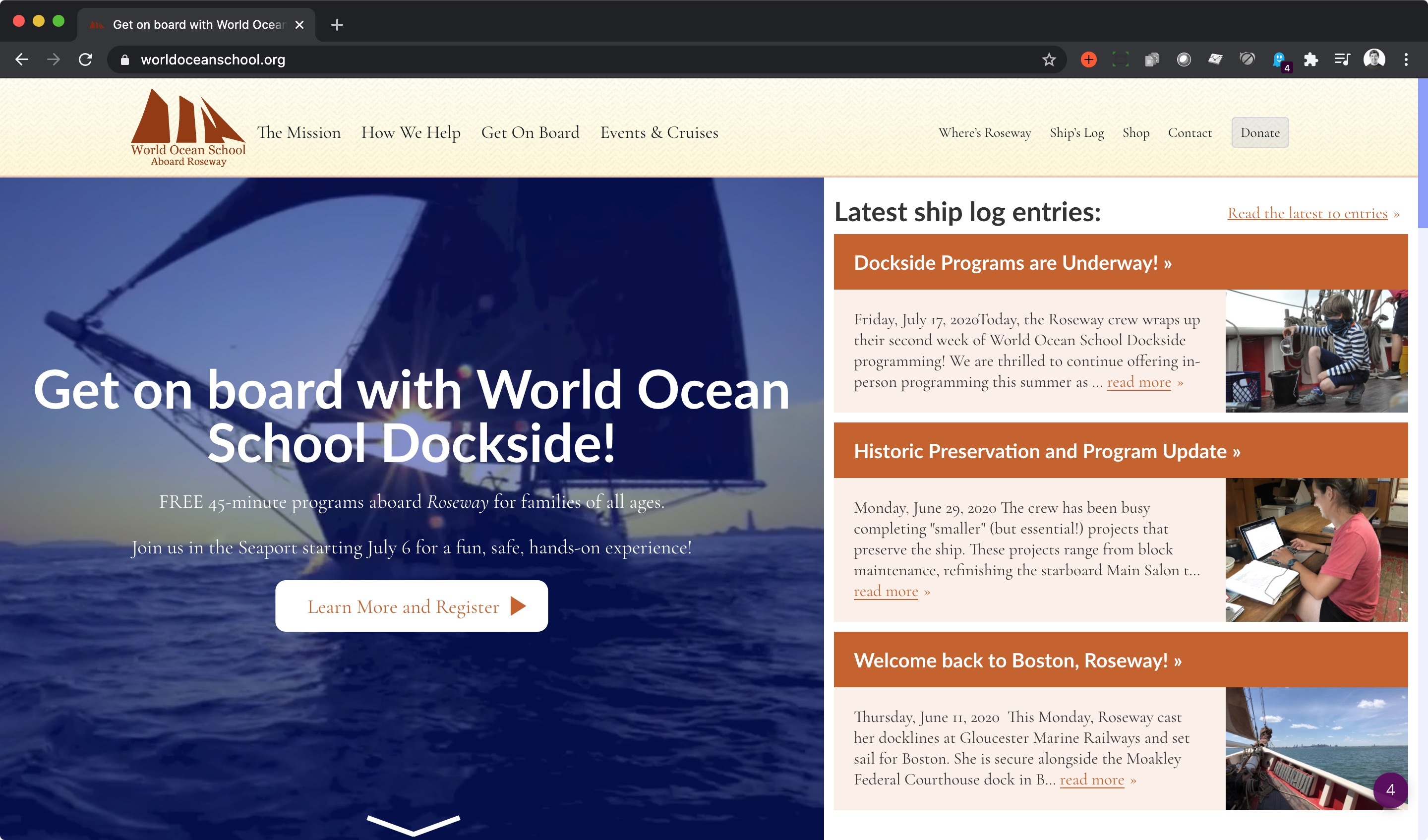Image resolution: width=1428 pixels, height=840 pixels.
Task: Go back using the browser back arrow
Action: click(21, 60)
